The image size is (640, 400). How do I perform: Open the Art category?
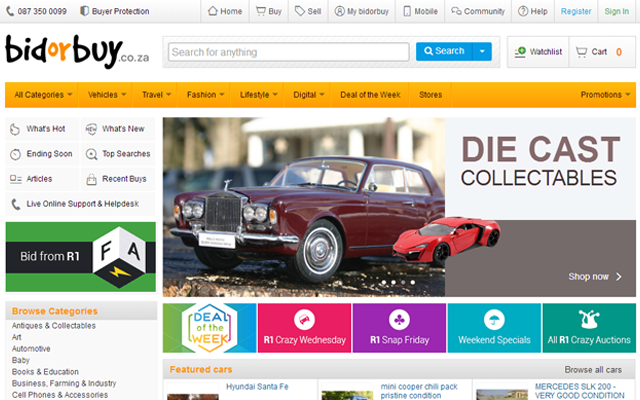click(16, 337)
